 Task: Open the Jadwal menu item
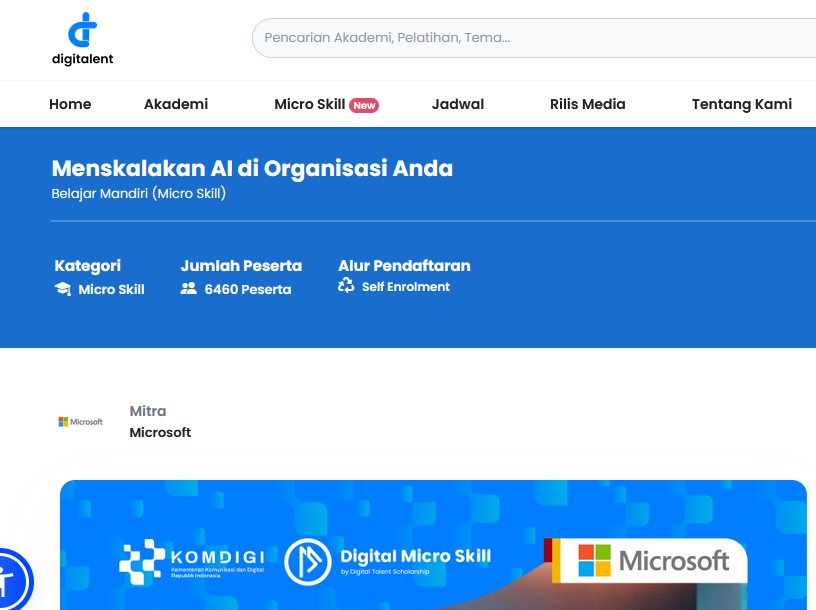pos(458,104)
